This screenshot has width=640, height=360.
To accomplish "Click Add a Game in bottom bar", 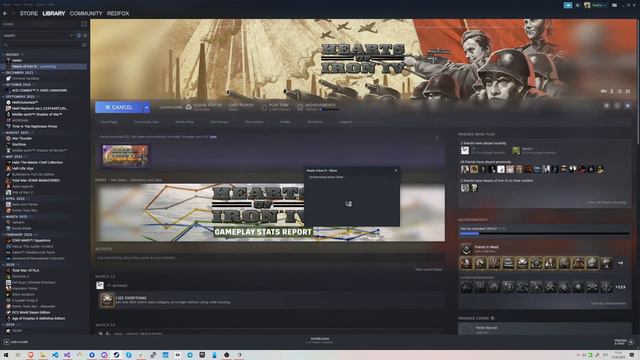I will (16, 342).
